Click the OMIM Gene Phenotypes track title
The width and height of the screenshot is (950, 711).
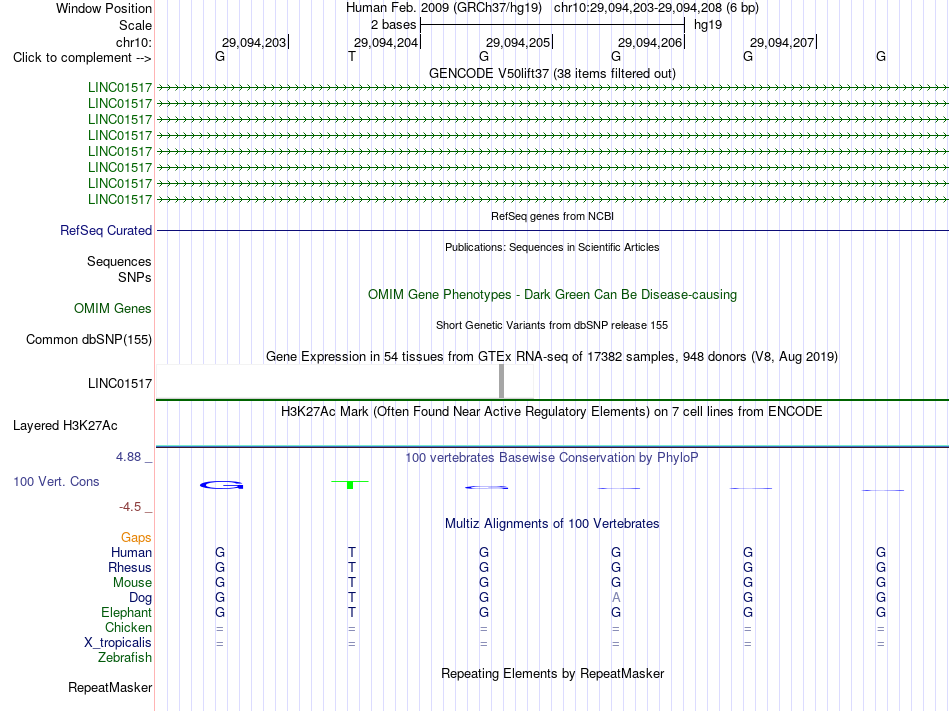pos(552,294)
